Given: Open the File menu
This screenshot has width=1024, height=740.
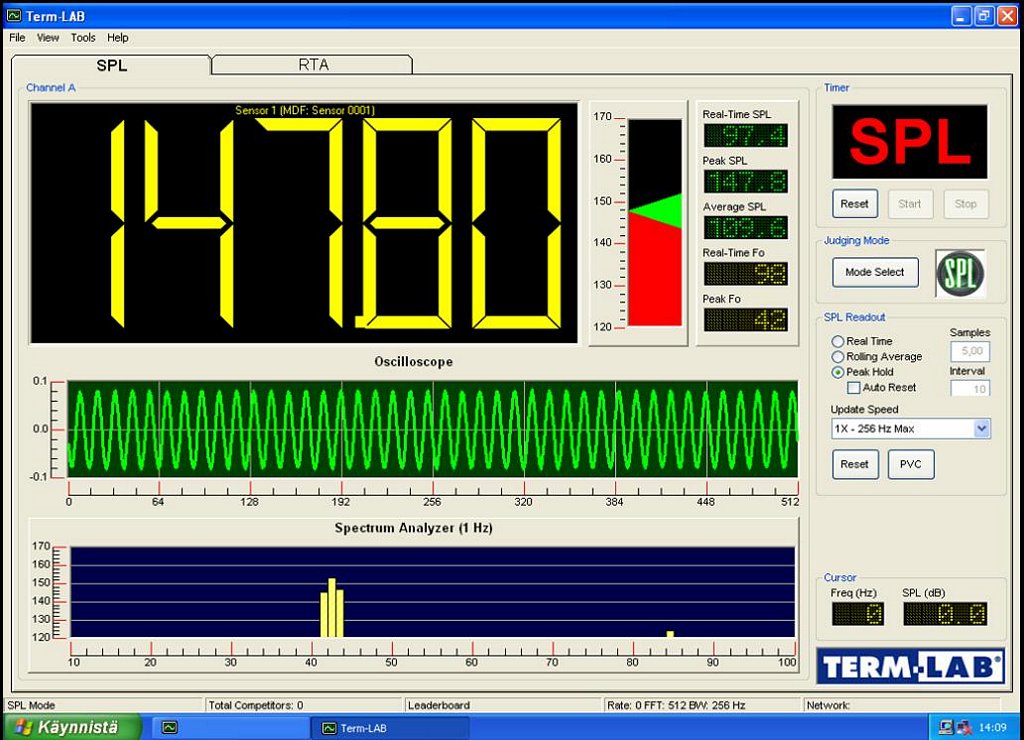Looking at the screenshot, I should pos(17,38).
